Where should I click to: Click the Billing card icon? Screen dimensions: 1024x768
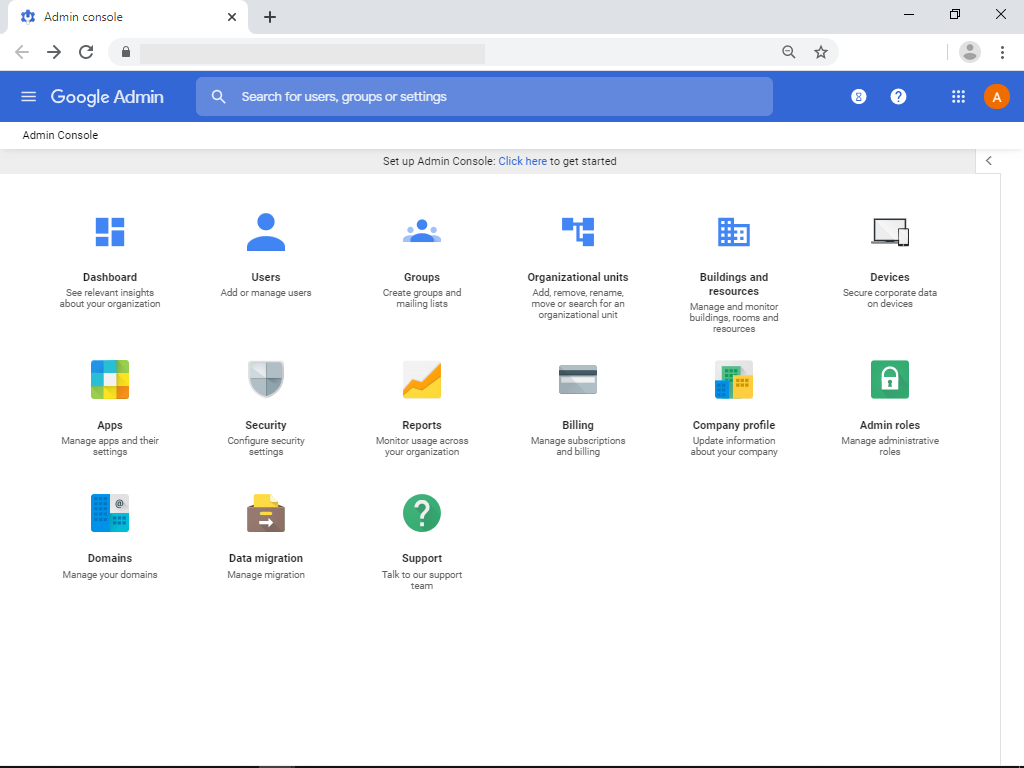click(578, 379)
